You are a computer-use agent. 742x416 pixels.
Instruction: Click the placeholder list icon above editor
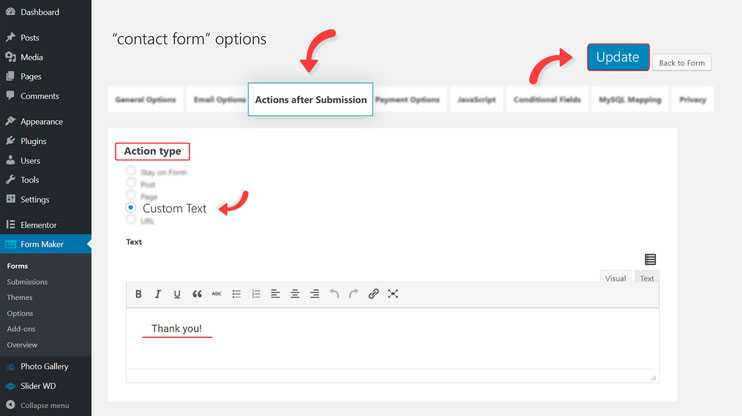tap(650, 259)
